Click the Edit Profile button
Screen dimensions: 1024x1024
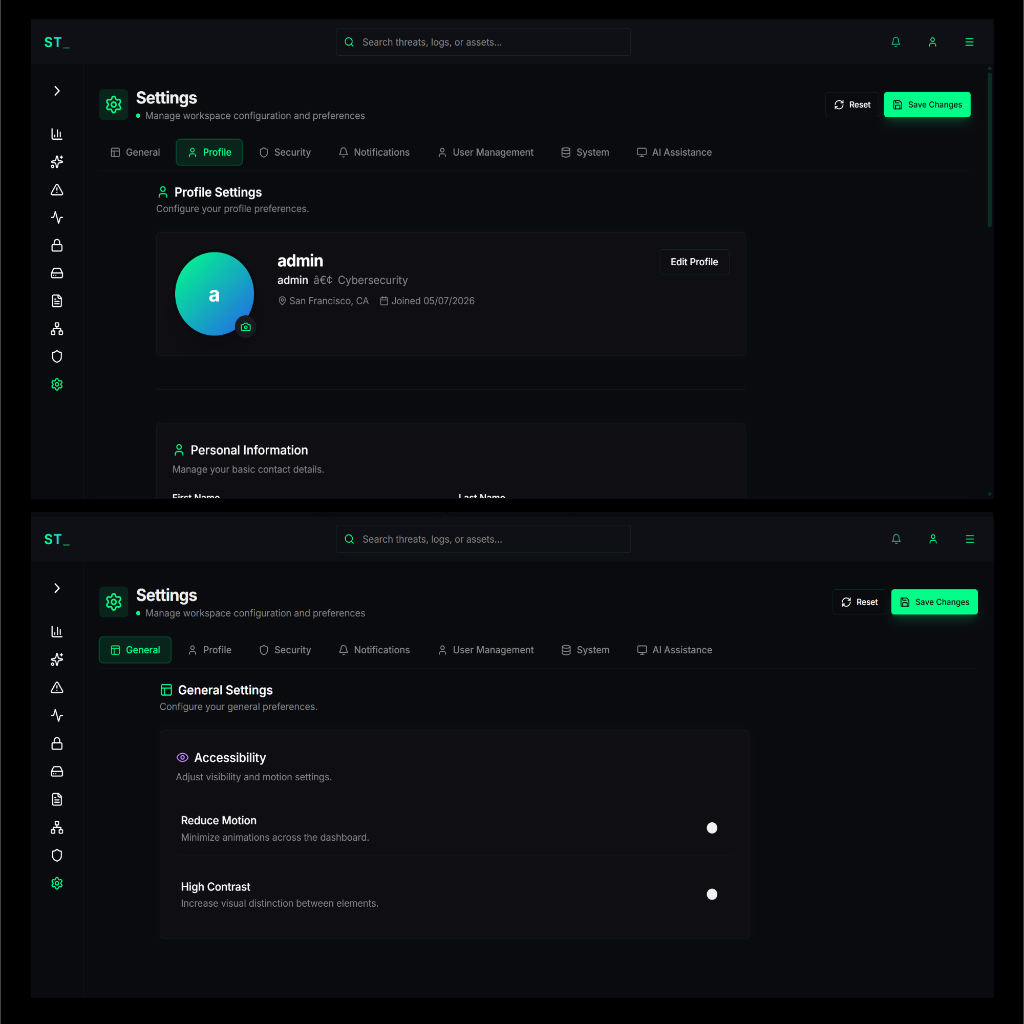[694, 262]
